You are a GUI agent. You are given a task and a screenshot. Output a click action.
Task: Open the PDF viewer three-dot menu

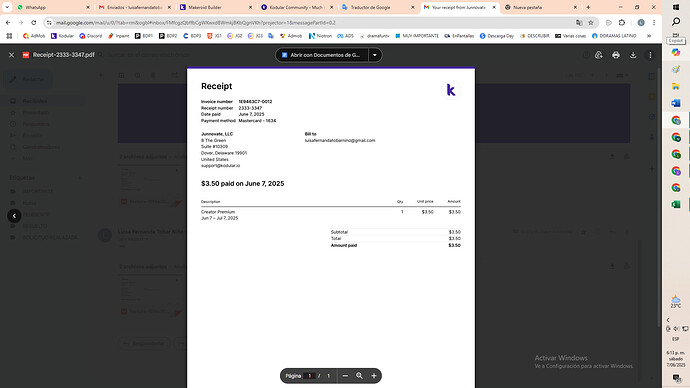pos(650,55)
